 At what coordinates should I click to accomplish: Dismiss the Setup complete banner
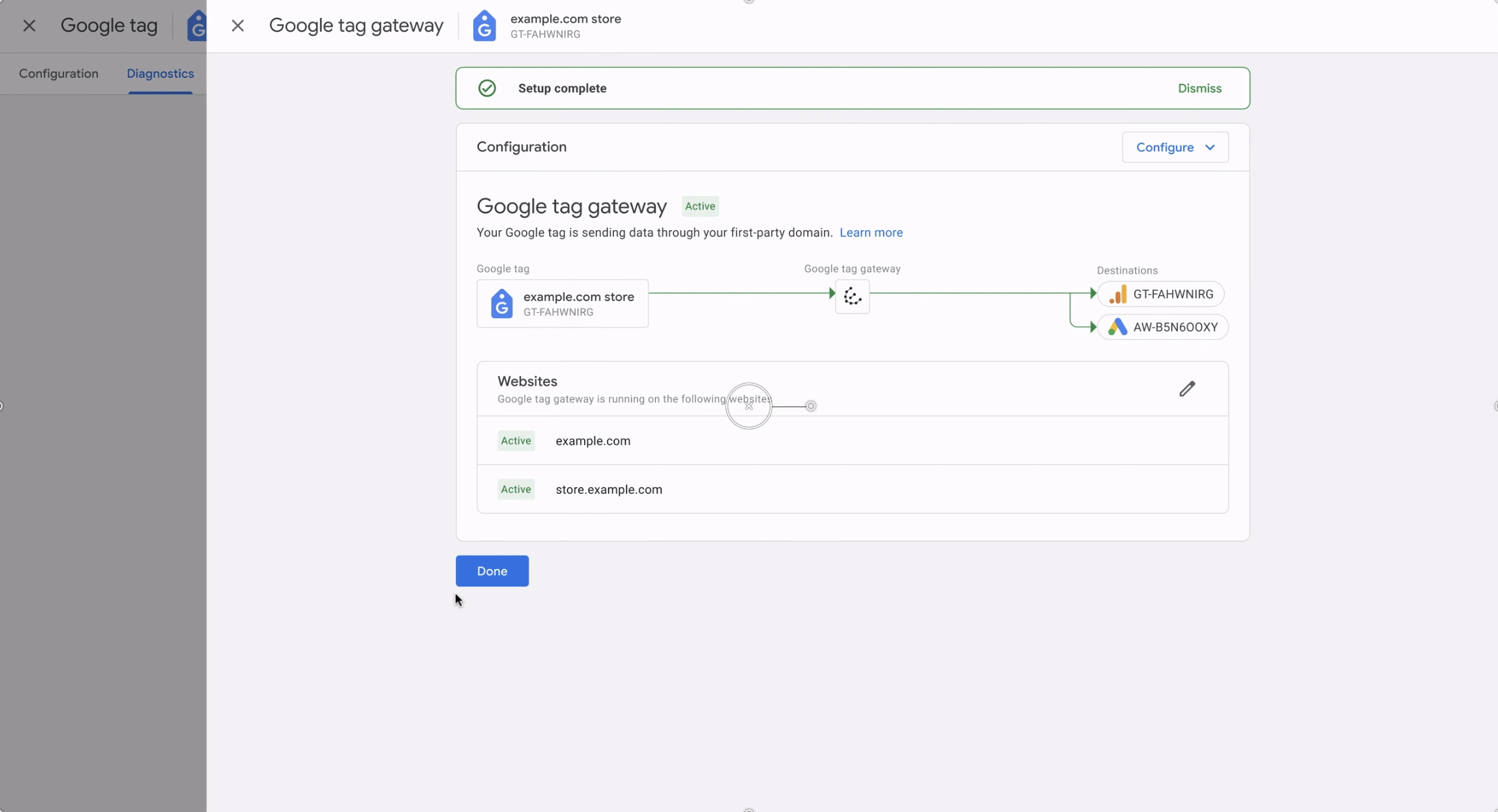pyautogui.click(x=1199, y=88)
